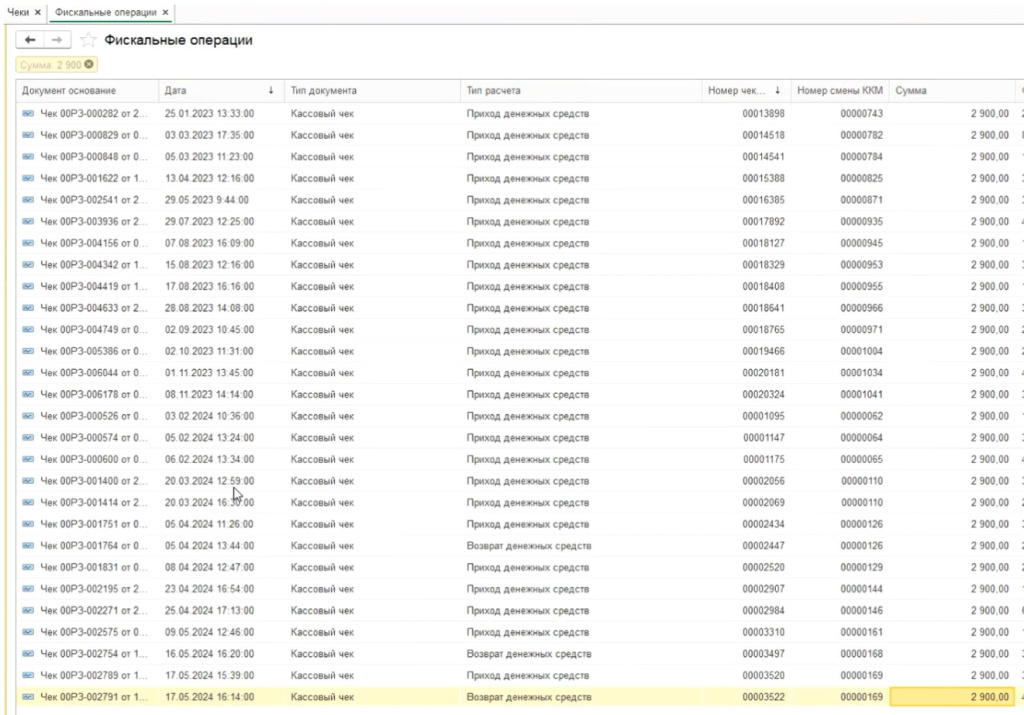Click document icon of Чек 00РЗ-000848 row
The image size is (1024, 715).
[28, 157]
